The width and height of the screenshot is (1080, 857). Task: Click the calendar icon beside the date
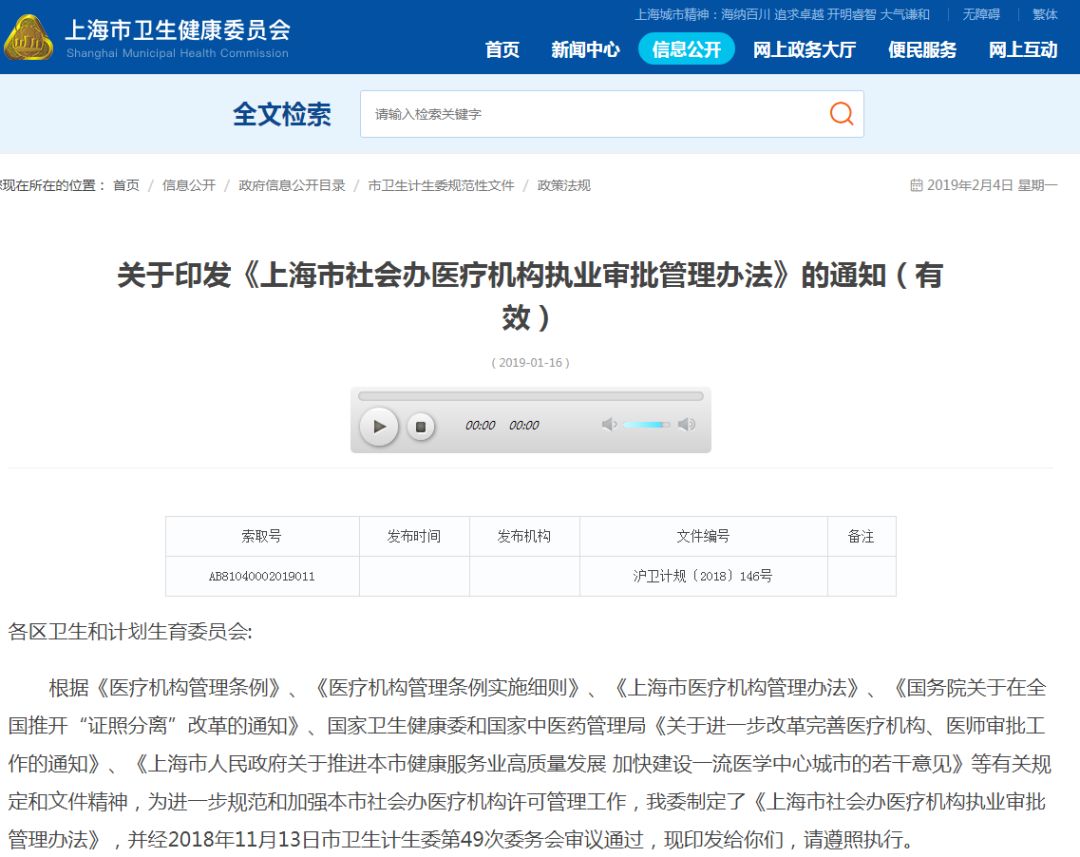[916, 185]
